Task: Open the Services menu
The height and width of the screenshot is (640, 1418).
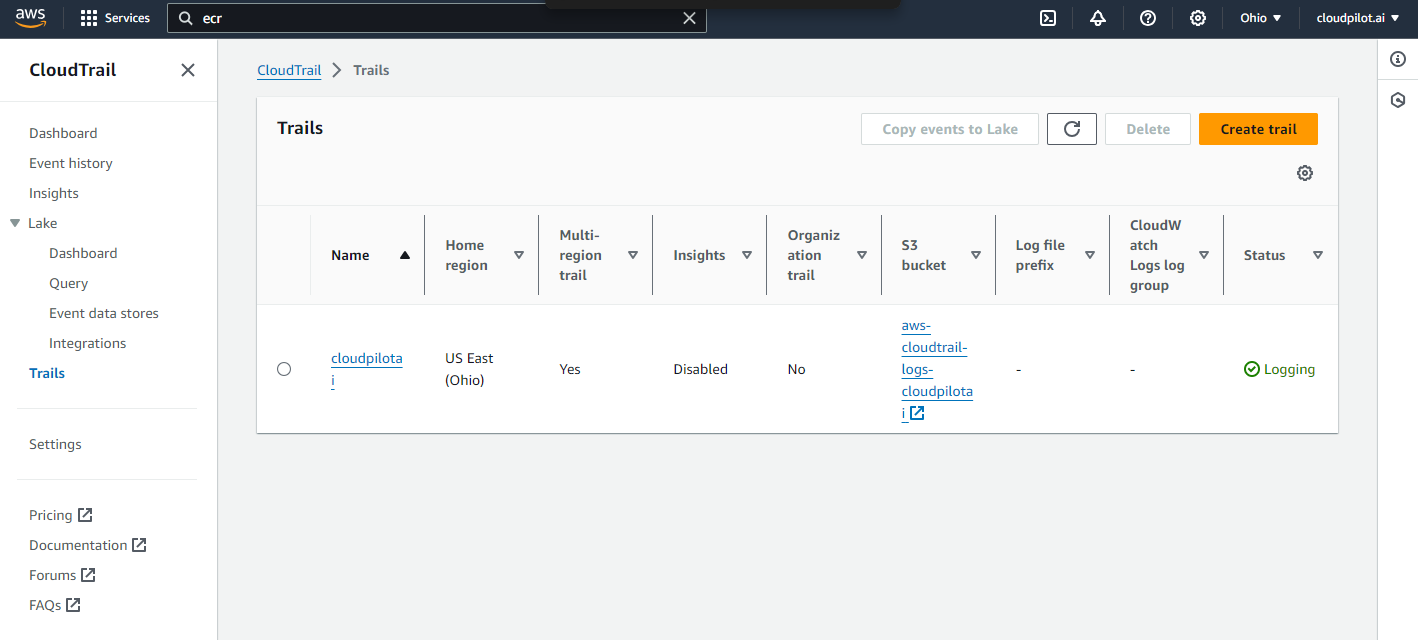Action: pyautogui.click(x=115, y=18)
